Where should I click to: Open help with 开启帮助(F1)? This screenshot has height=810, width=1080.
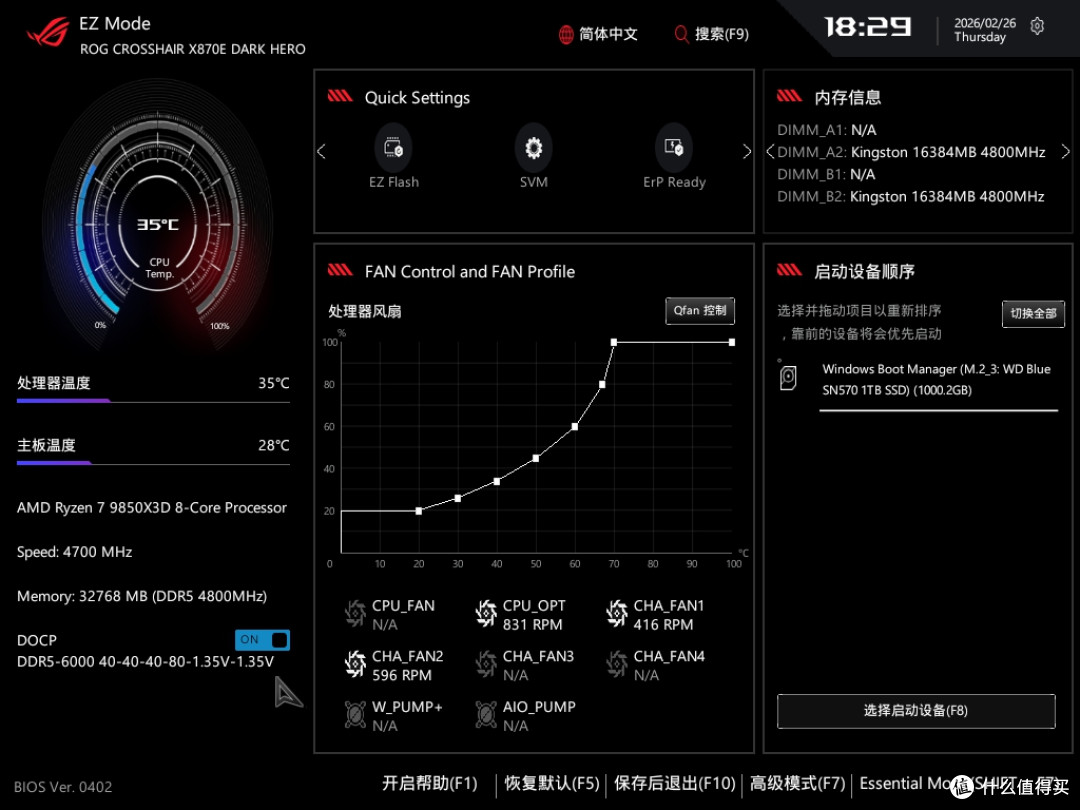click(430, 783)
